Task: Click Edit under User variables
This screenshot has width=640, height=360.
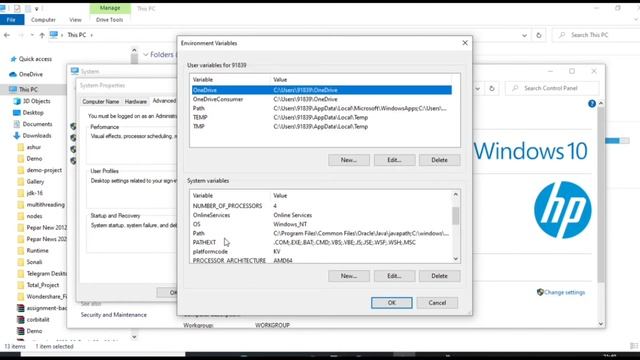Action: point(394,160)
